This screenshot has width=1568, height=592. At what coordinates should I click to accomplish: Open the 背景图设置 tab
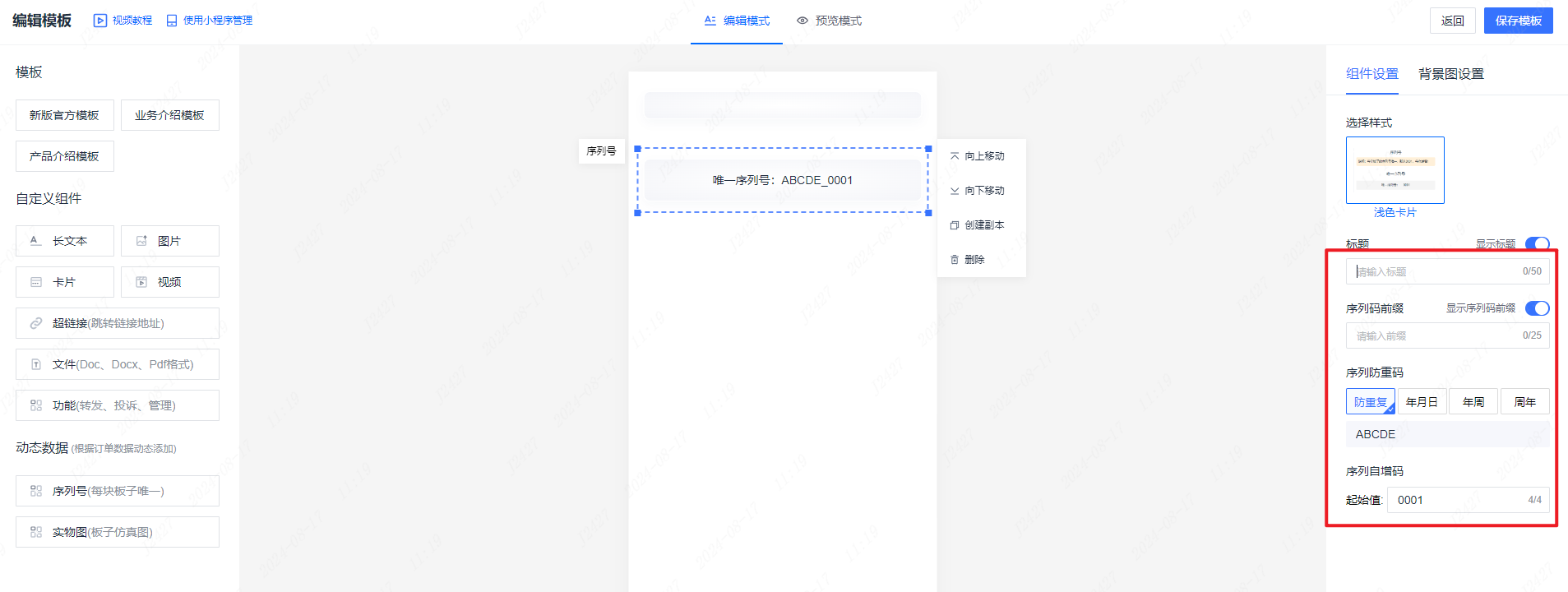click(x=1451, y=74)
